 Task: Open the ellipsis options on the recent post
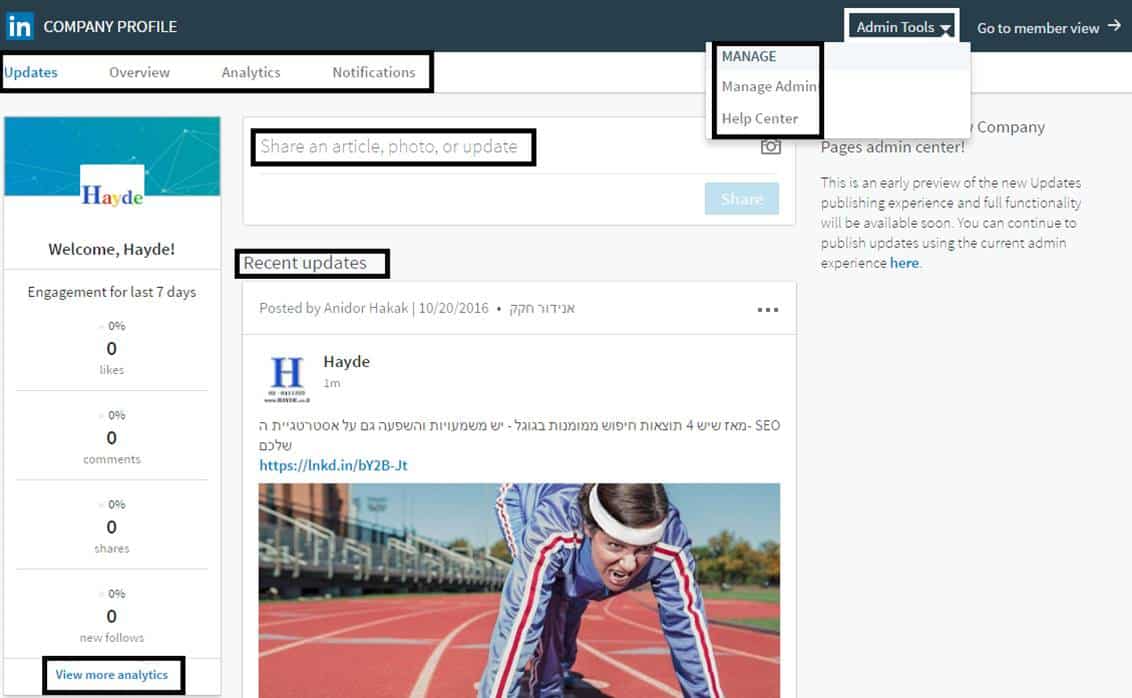pos(767,310)
